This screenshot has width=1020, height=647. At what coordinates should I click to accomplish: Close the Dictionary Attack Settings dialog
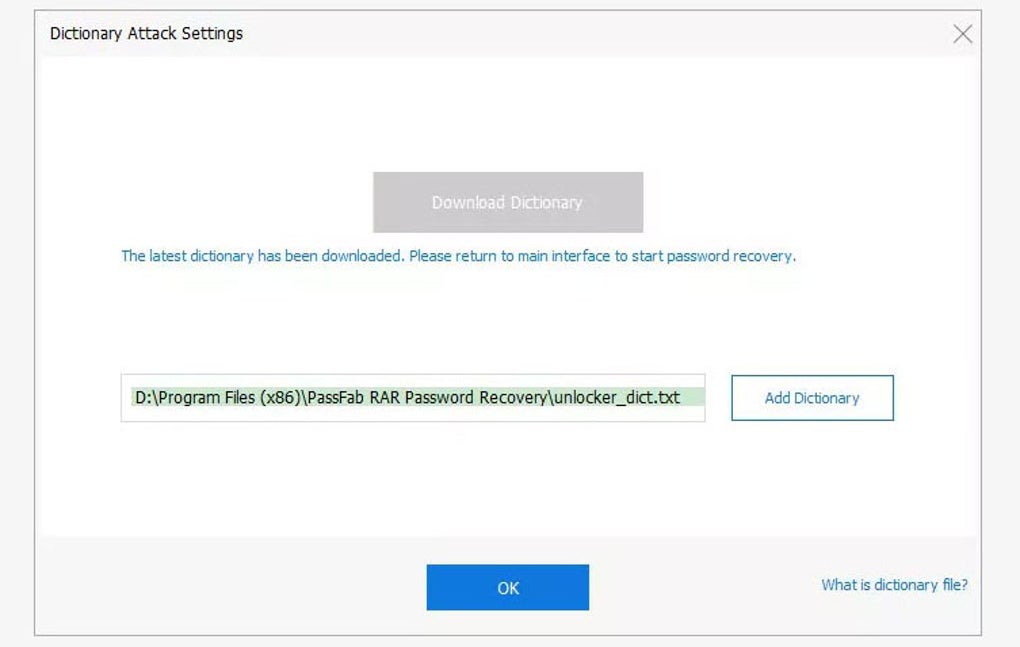(x=963, y=33)
